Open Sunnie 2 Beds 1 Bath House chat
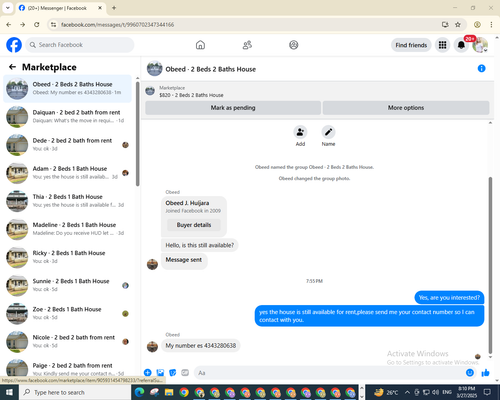The width and height of the screenshot is (500, 400). (x=68, y=285)
